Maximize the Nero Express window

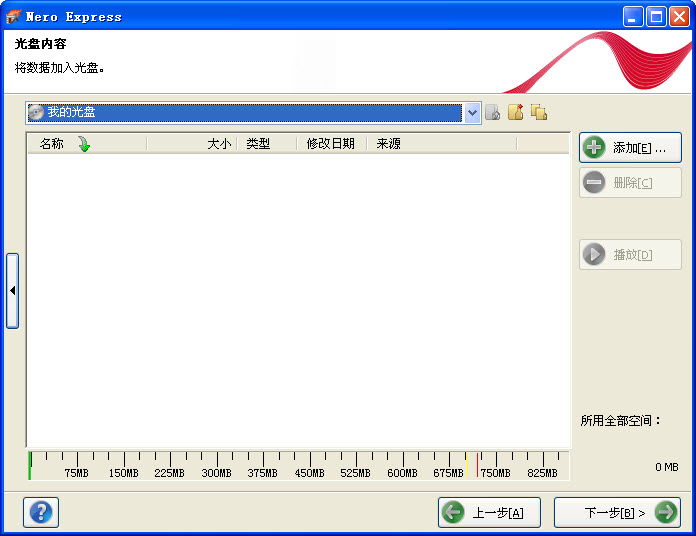tap(656, 17)
